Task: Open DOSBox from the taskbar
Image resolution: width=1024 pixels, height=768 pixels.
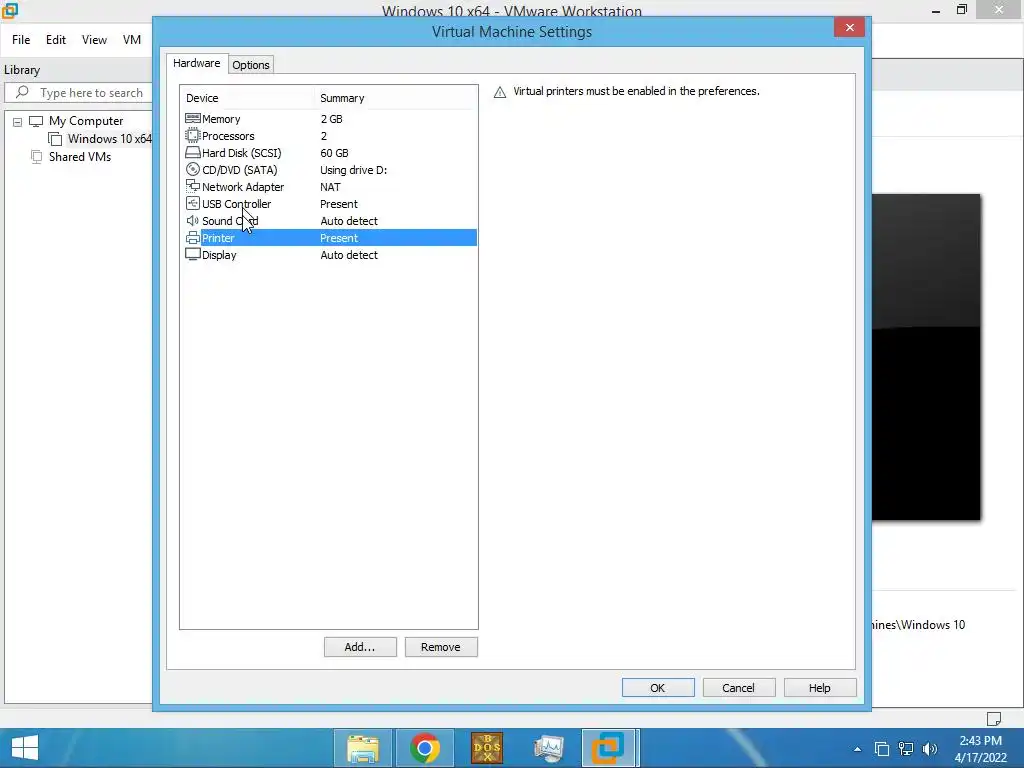Action: [487, 748]
